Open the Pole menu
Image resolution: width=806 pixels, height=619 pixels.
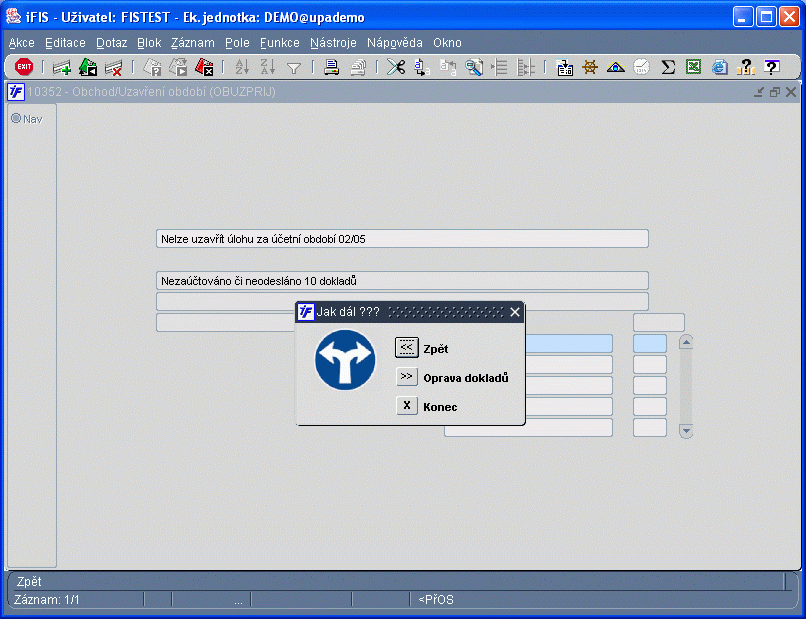(237, 43)
